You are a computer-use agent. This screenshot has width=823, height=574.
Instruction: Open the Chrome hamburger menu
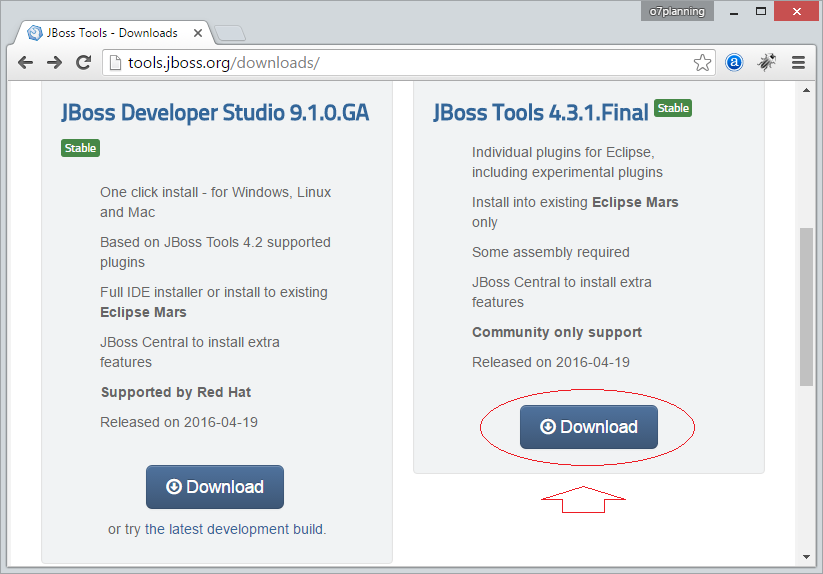pos(798,62)
